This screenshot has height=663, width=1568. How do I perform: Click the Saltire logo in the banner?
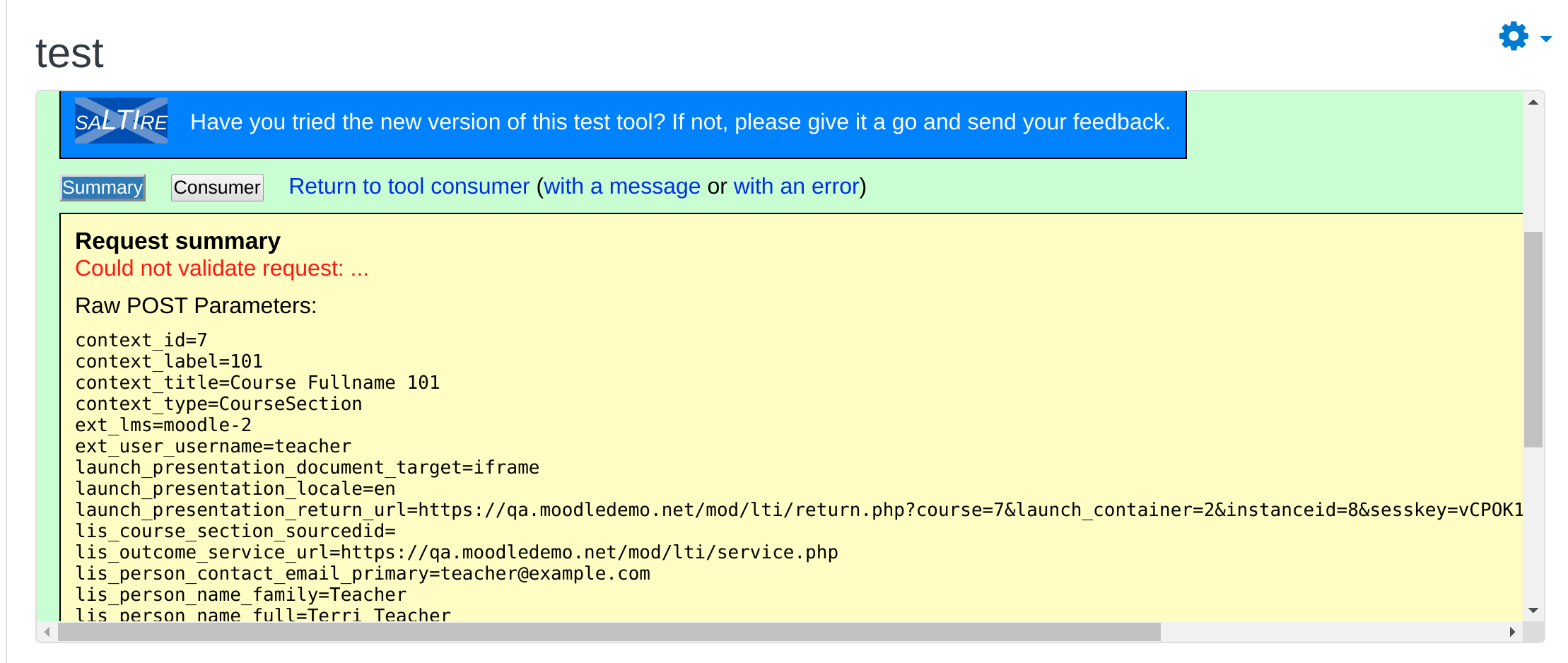tap(121, 121)
